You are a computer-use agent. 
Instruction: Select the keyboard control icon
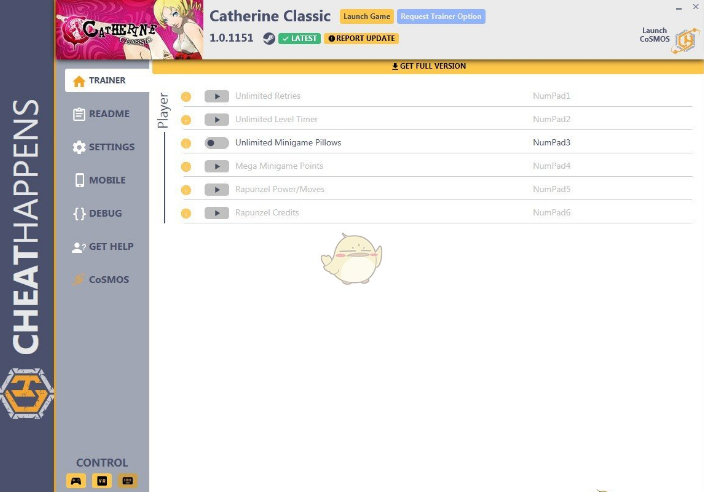click(x=128, y=481)
